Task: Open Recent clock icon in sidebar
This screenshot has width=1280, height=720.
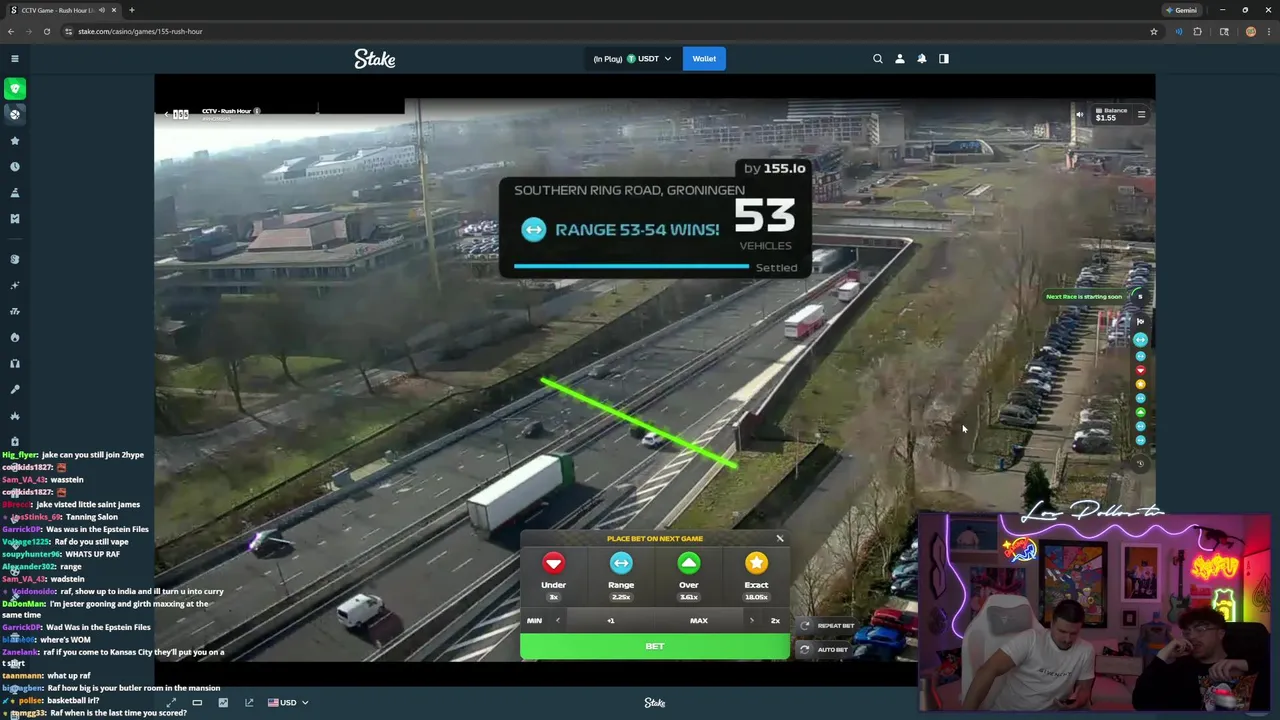Action: pyautogui.click(x=15, y=167)
